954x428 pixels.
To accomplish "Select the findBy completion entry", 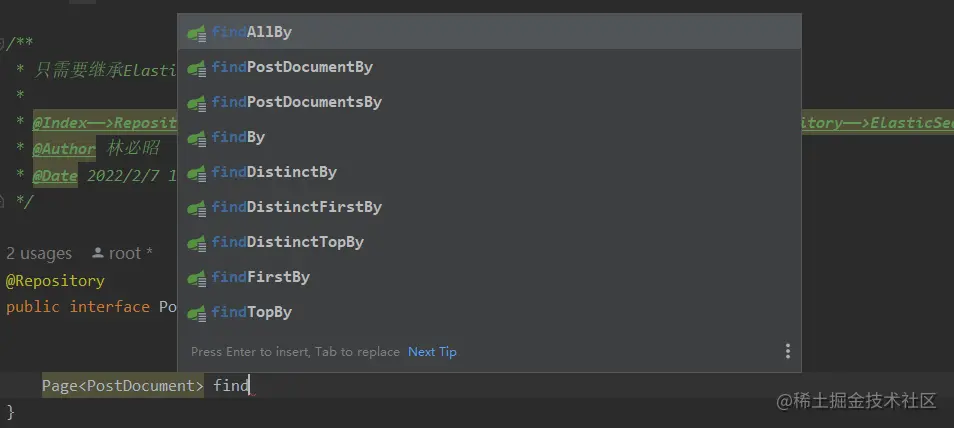I will [x=489, y=137].
